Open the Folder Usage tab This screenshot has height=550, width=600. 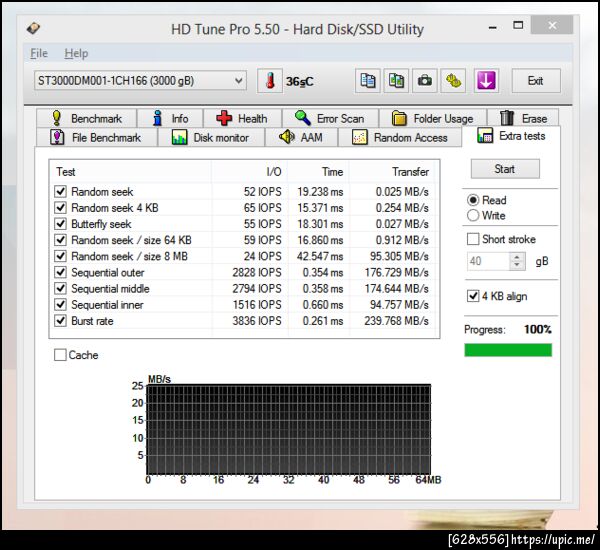(x=433, y=118)
